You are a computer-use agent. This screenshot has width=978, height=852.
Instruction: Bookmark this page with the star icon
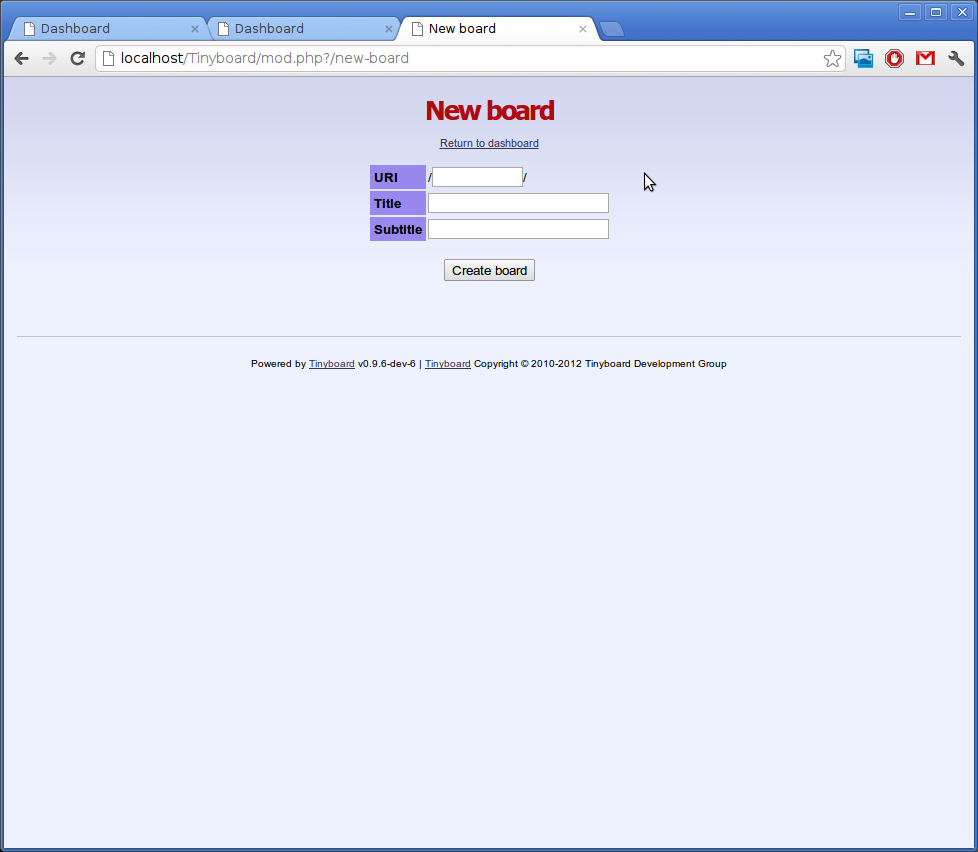(832, 59)
